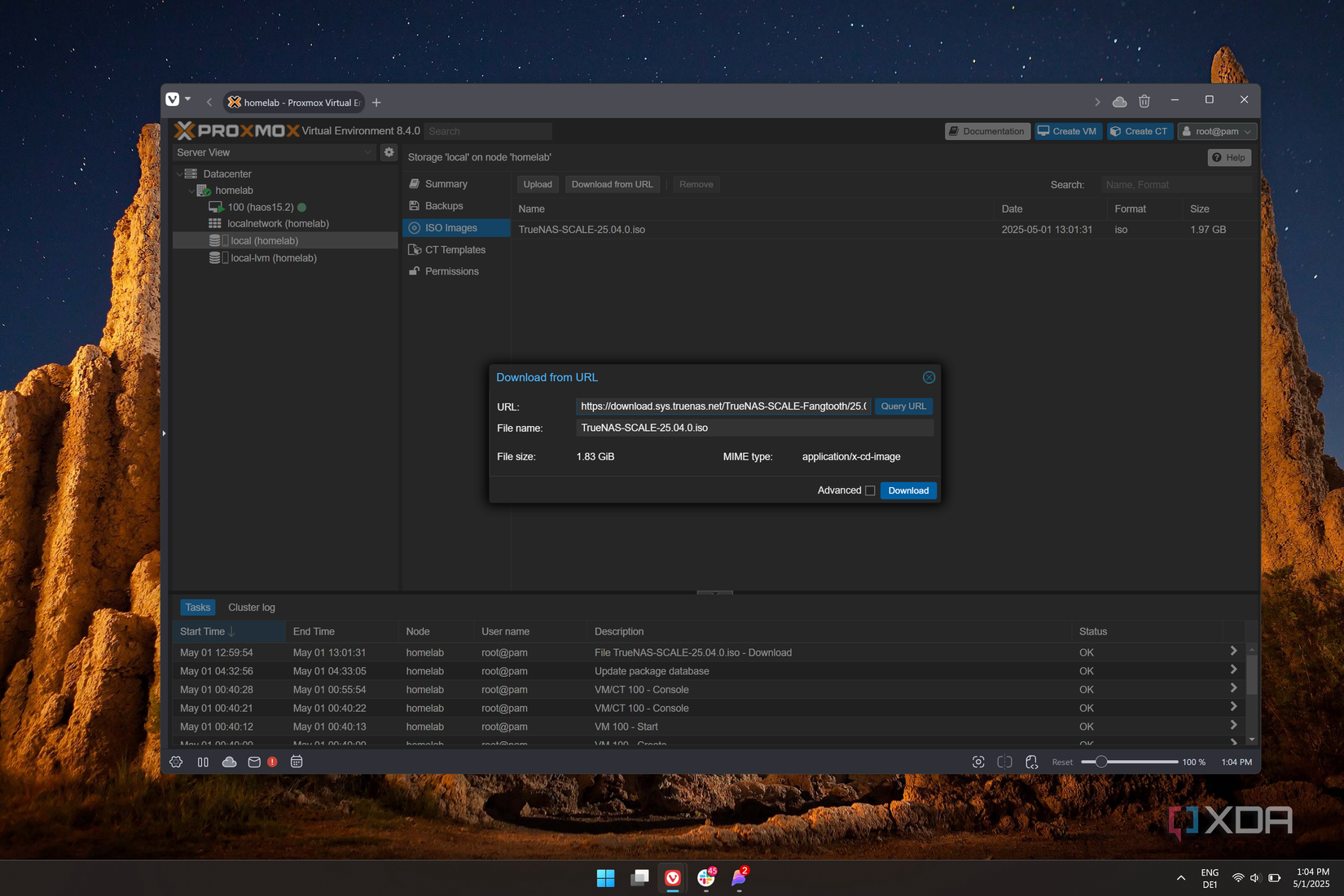Image resolution: width=1344 pixels, height=896 pixels.
Task: Click the homelab browser tab
Action: 294,103
